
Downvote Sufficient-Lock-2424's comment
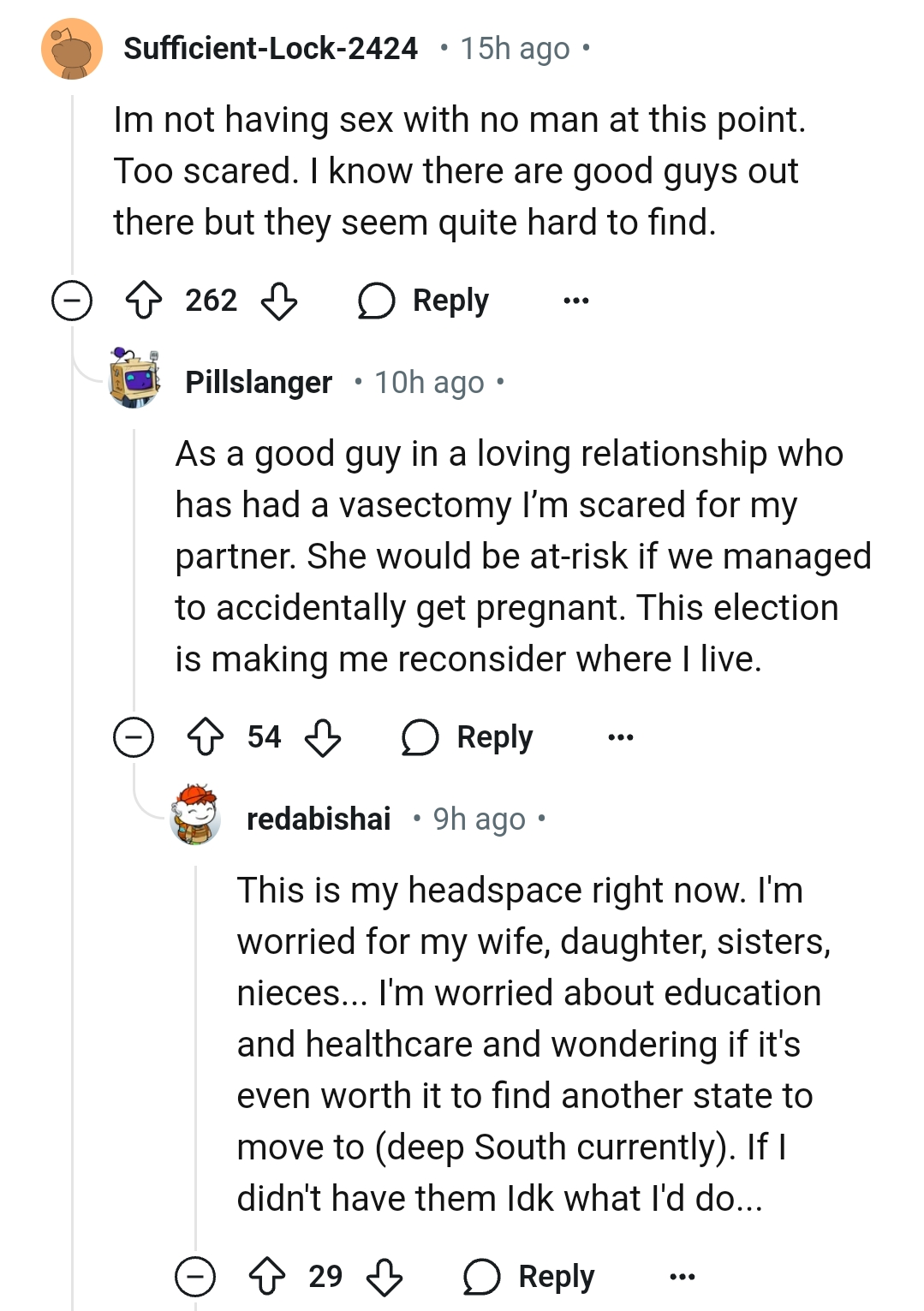[x=279, y=301]
